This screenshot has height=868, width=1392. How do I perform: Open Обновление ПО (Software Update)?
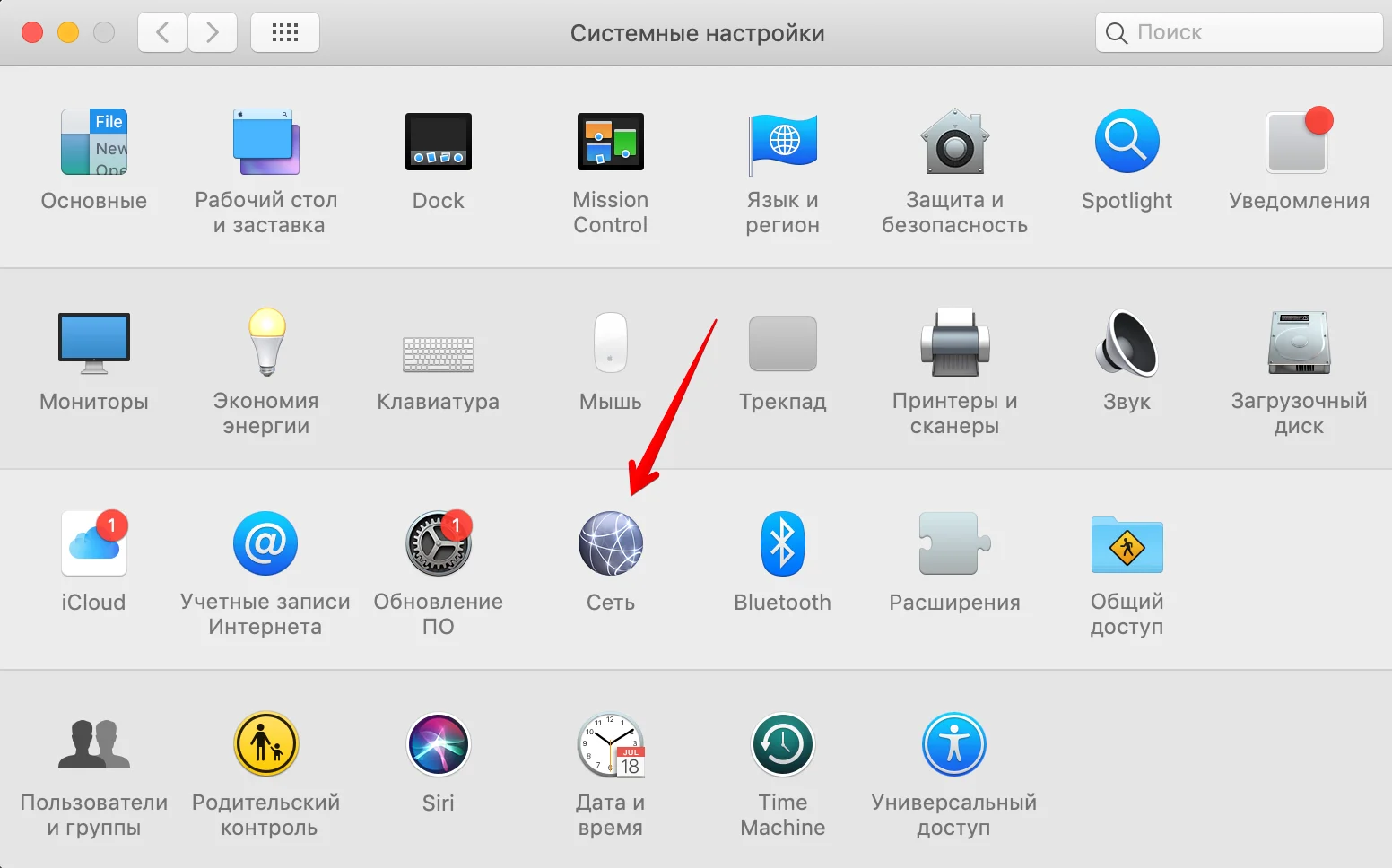(x=438, y=544)
